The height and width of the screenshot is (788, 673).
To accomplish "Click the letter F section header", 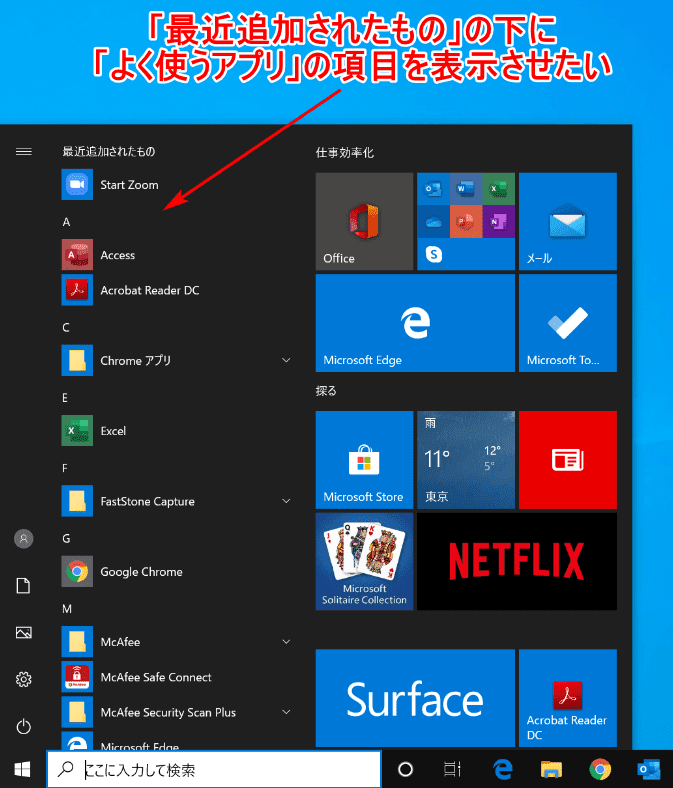I will pyautogui.click(x=65, y=468).
